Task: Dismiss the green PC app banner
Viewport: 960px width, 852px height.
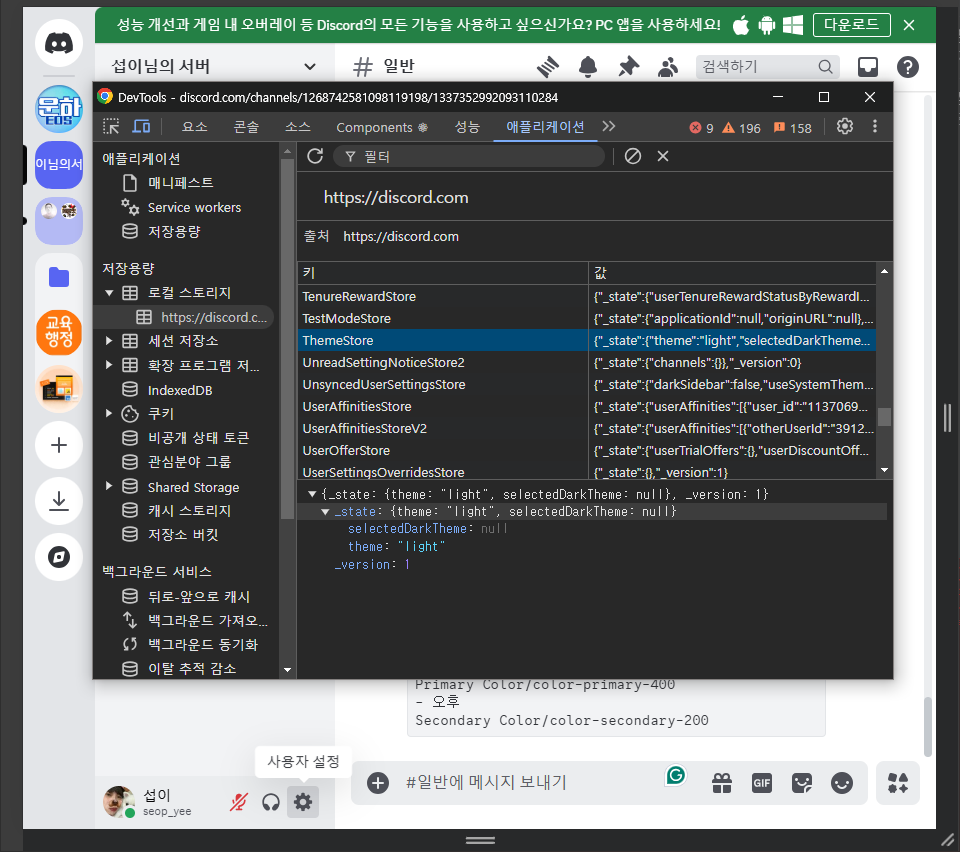Action: (x=909, y=25)
